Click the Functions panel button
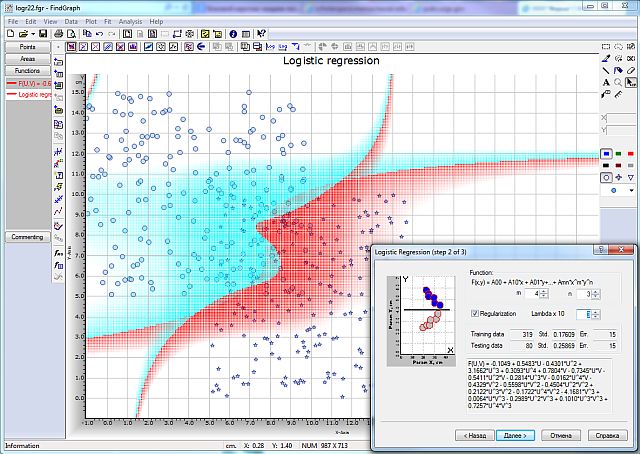 click(x=27, y=71)
